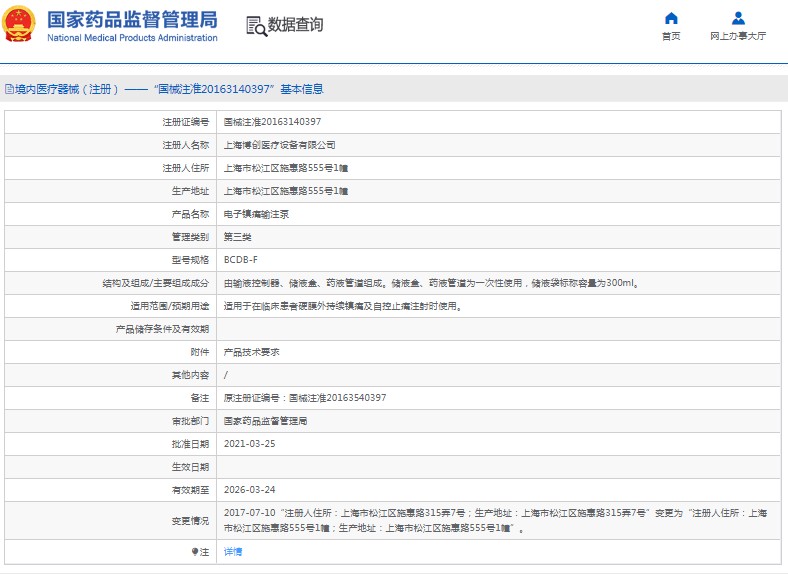Open the 网上办事大厅 navigation label
The height and width of the screenshot is (579, 788).
click(738, 36)
